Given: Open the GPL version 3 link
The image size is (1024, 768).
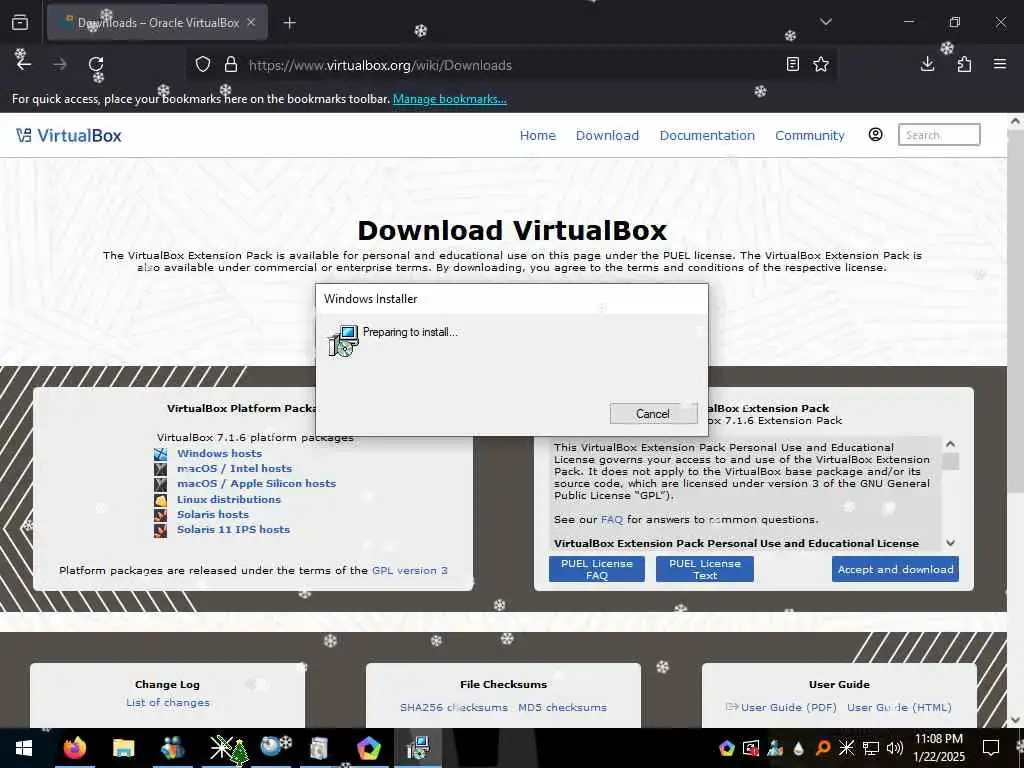Looking at the screenshot, I should point(409,570).
